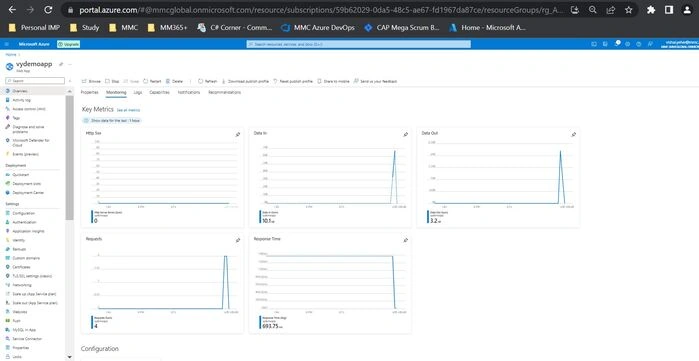Open the Recommendations tab
699x361 pixels.
(x=225, y=92)
